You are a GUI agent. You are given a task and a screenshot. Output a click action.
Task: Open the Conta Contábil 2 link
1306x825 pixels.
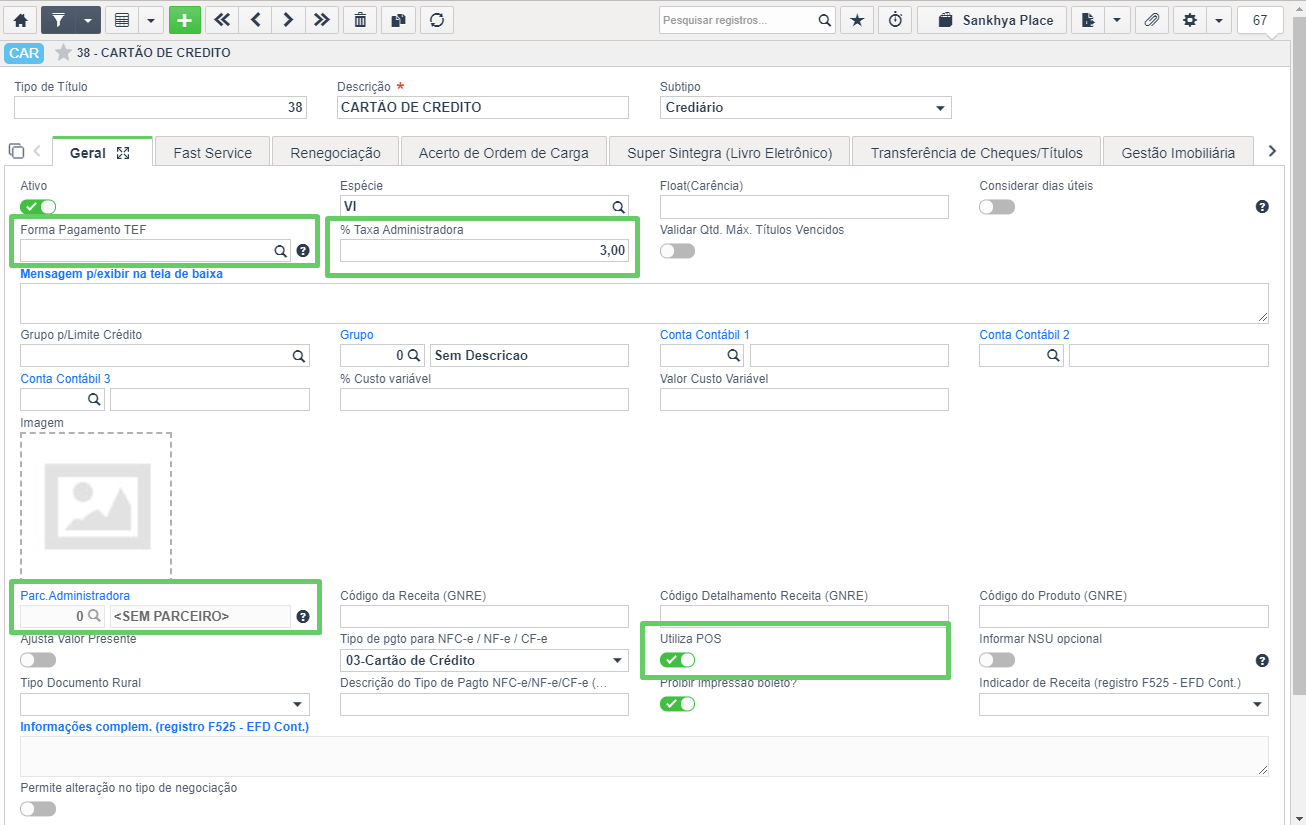tap(1024, 335)
